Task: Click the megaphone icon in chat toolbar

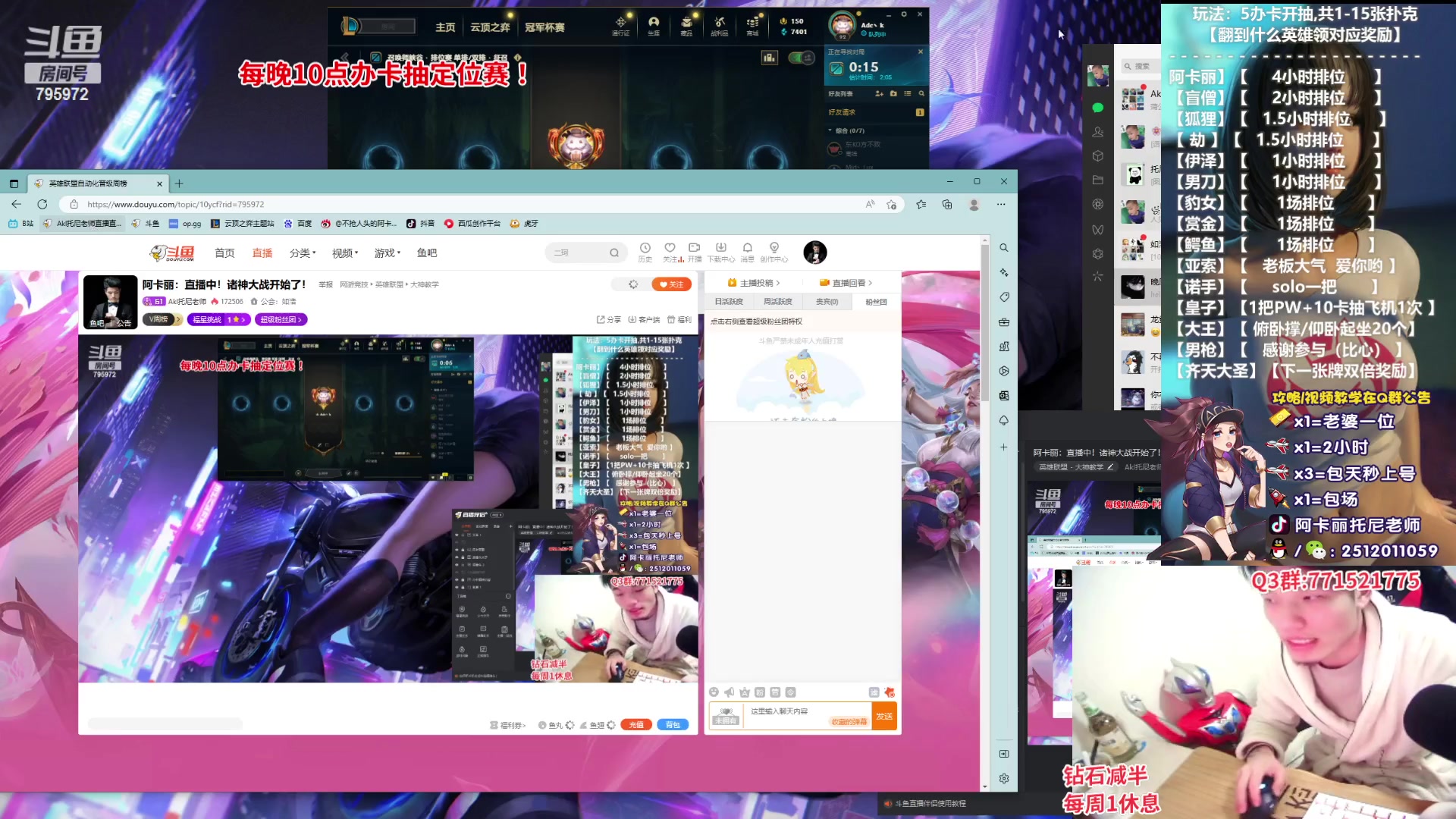Action: (729, 692)
